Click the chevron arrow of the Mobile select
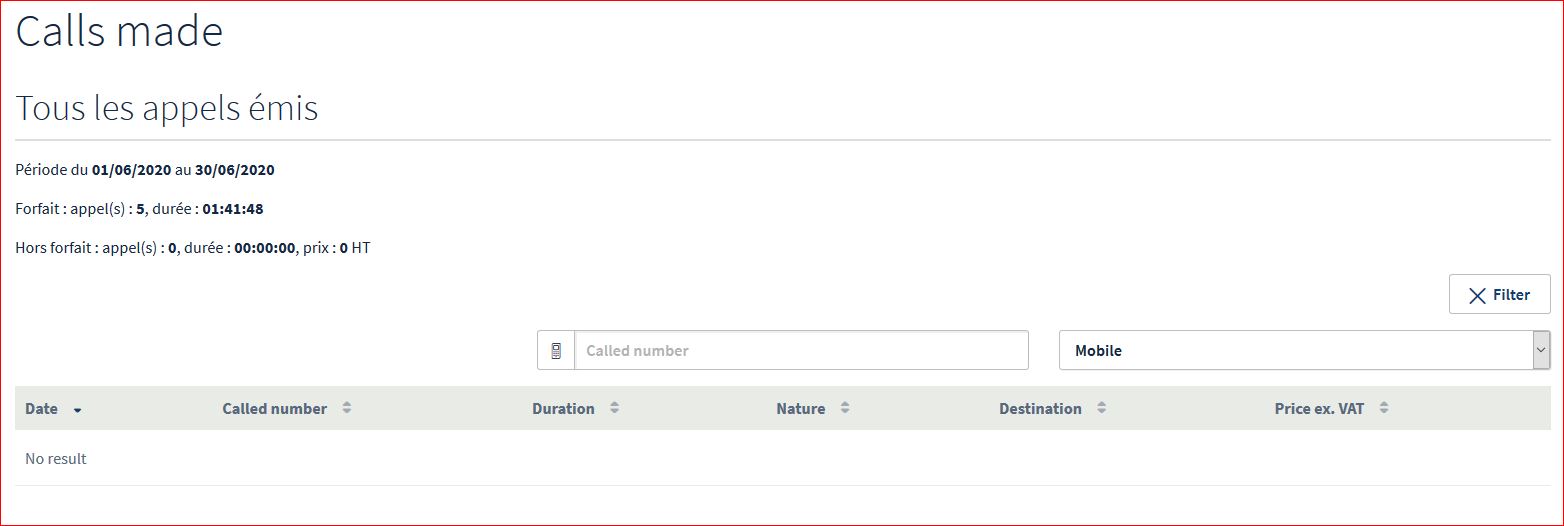 click(1541, 351)
